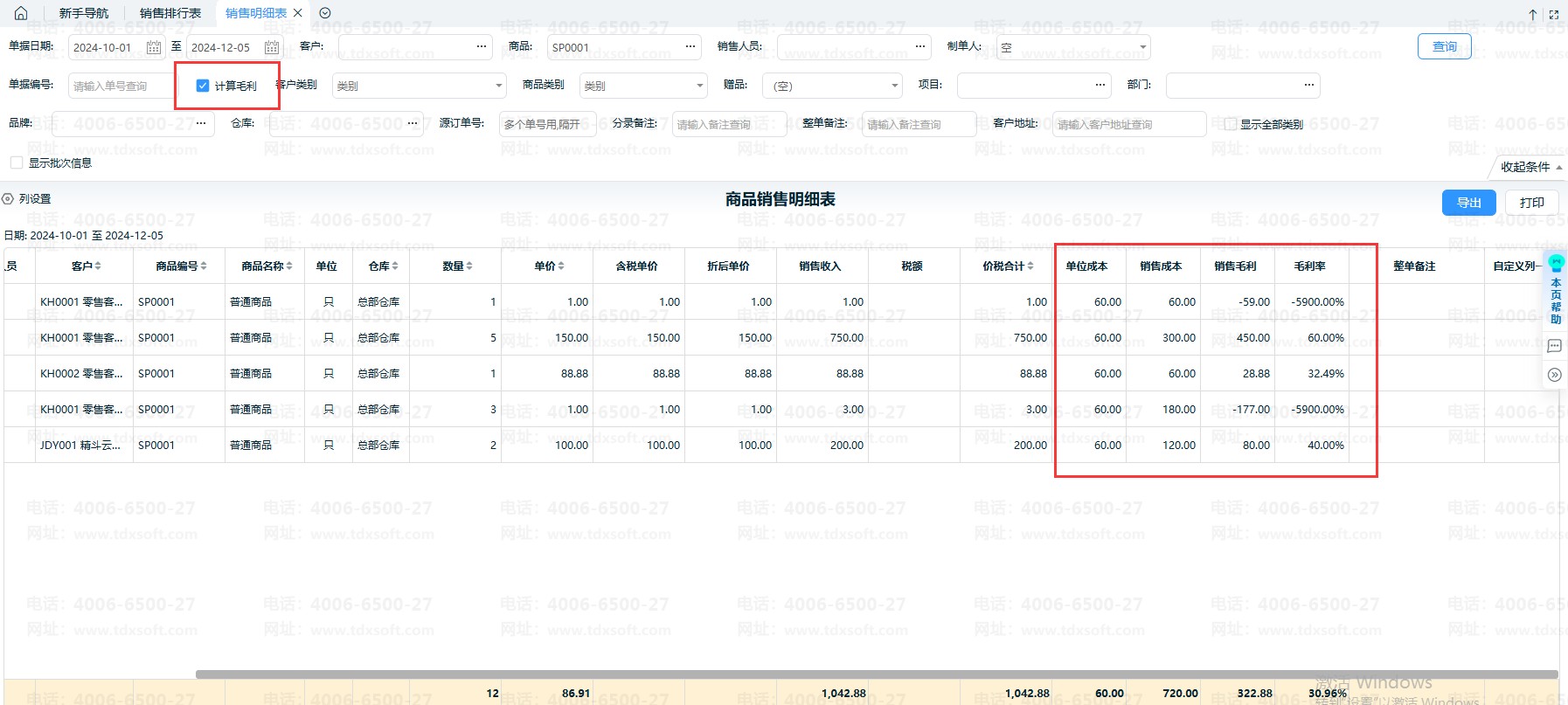Open the chat message icon in sidebar
Viewport: 1568px width, 705px height.
(1554, 346)
